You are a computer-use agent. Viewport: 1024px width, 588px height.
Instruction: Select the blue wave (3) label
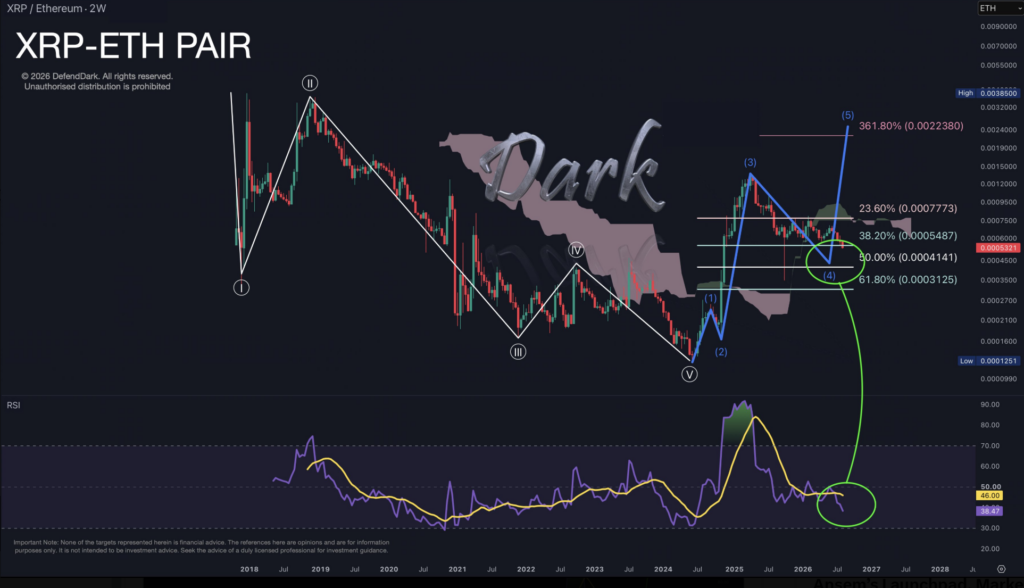pyautogui.click(x=750, y=162)
